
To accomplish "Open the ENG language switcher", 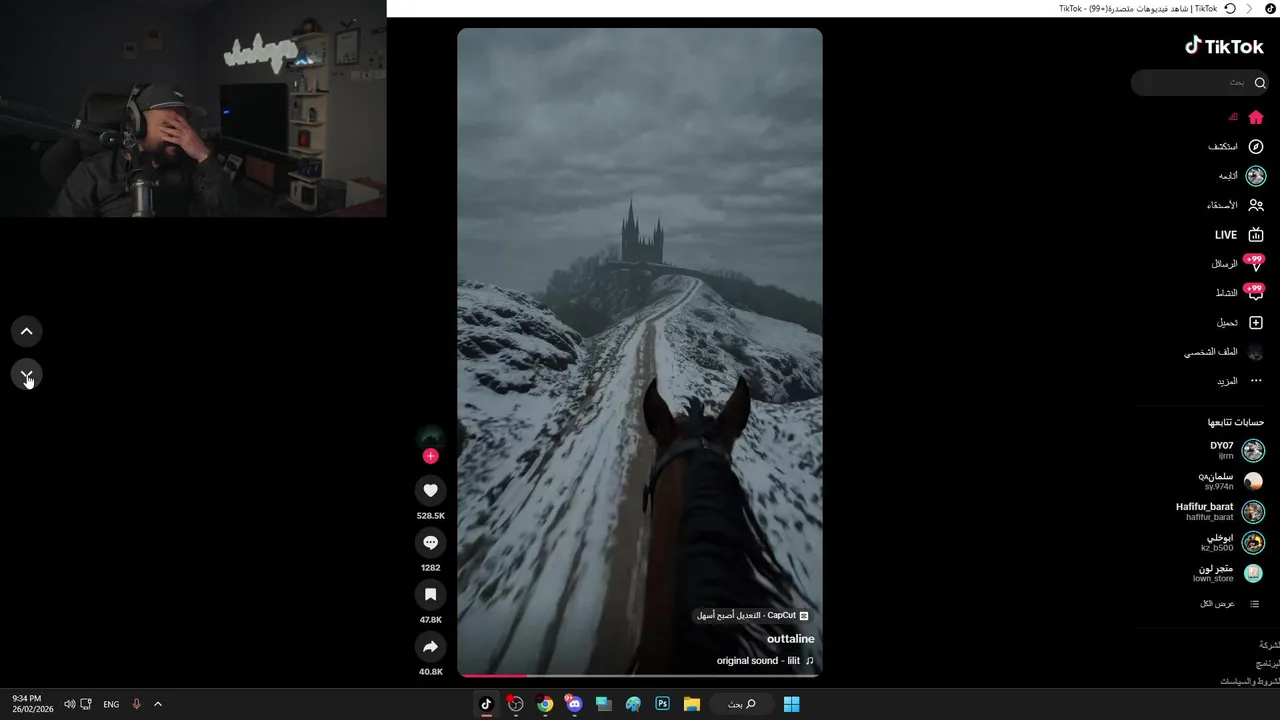I will pyautogui.click(x=111, y=704).
